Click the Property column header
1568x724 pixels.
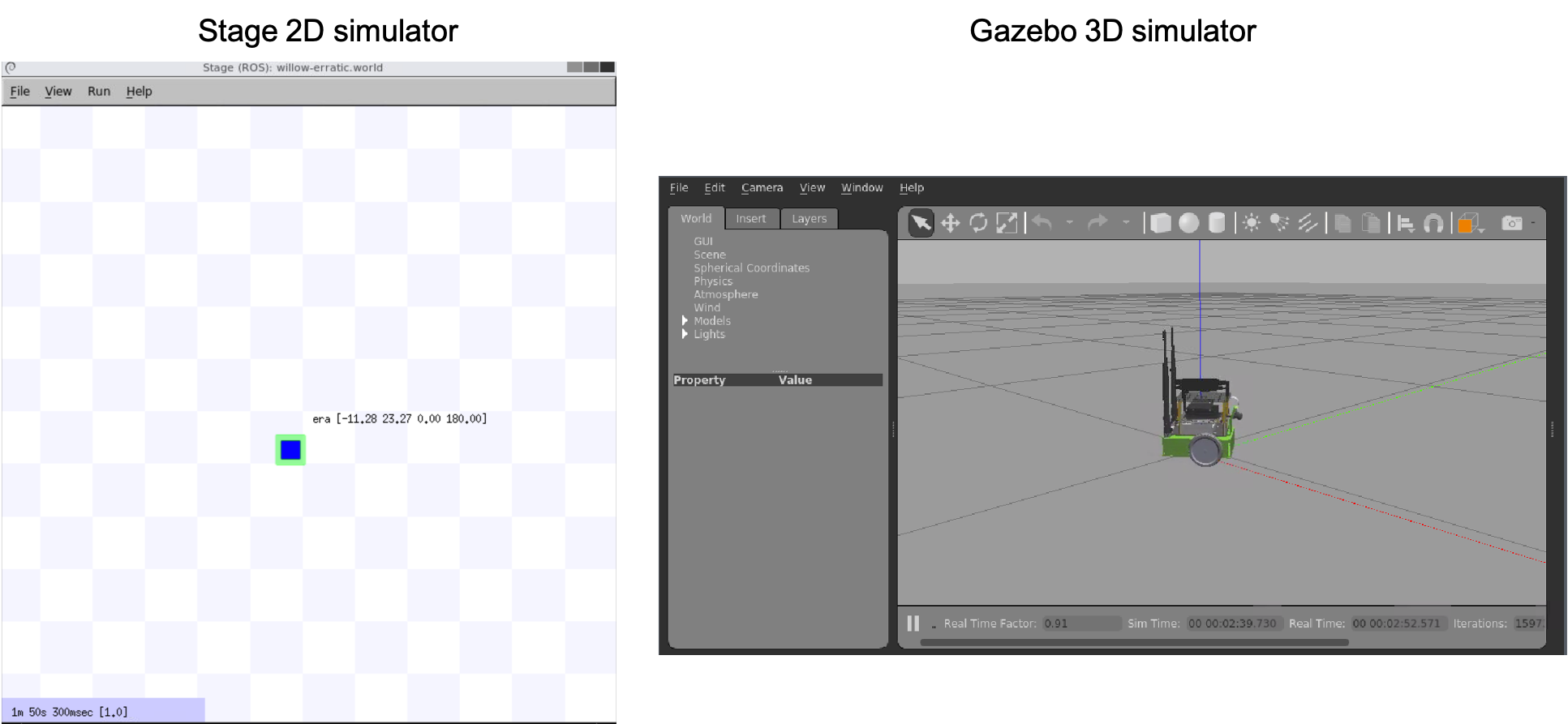pos(699,379)
